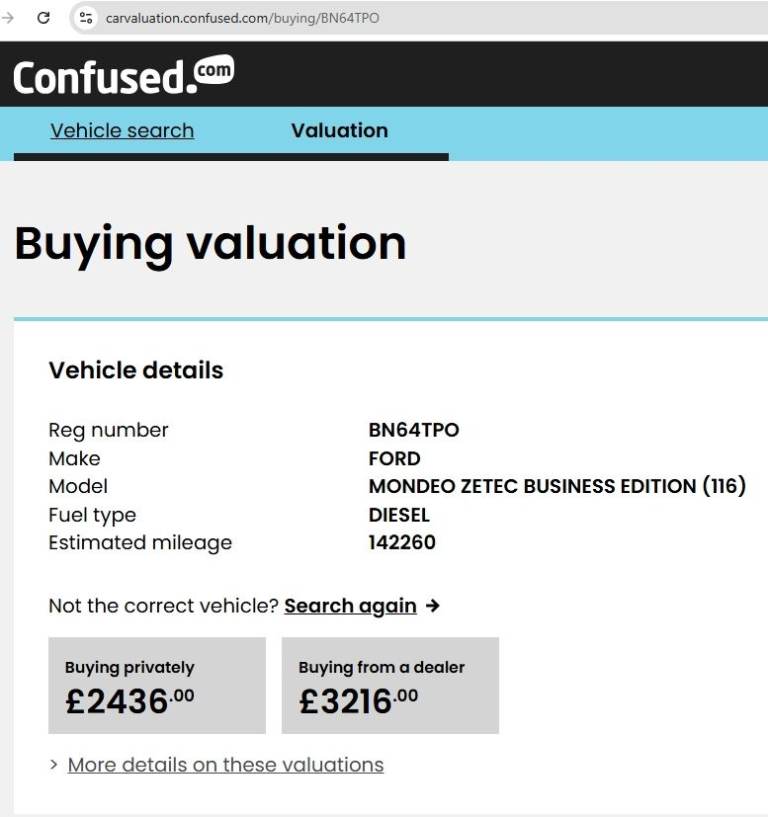Switch to the Vehicle search tab
768x817 pixels.
tap(122, 131)
